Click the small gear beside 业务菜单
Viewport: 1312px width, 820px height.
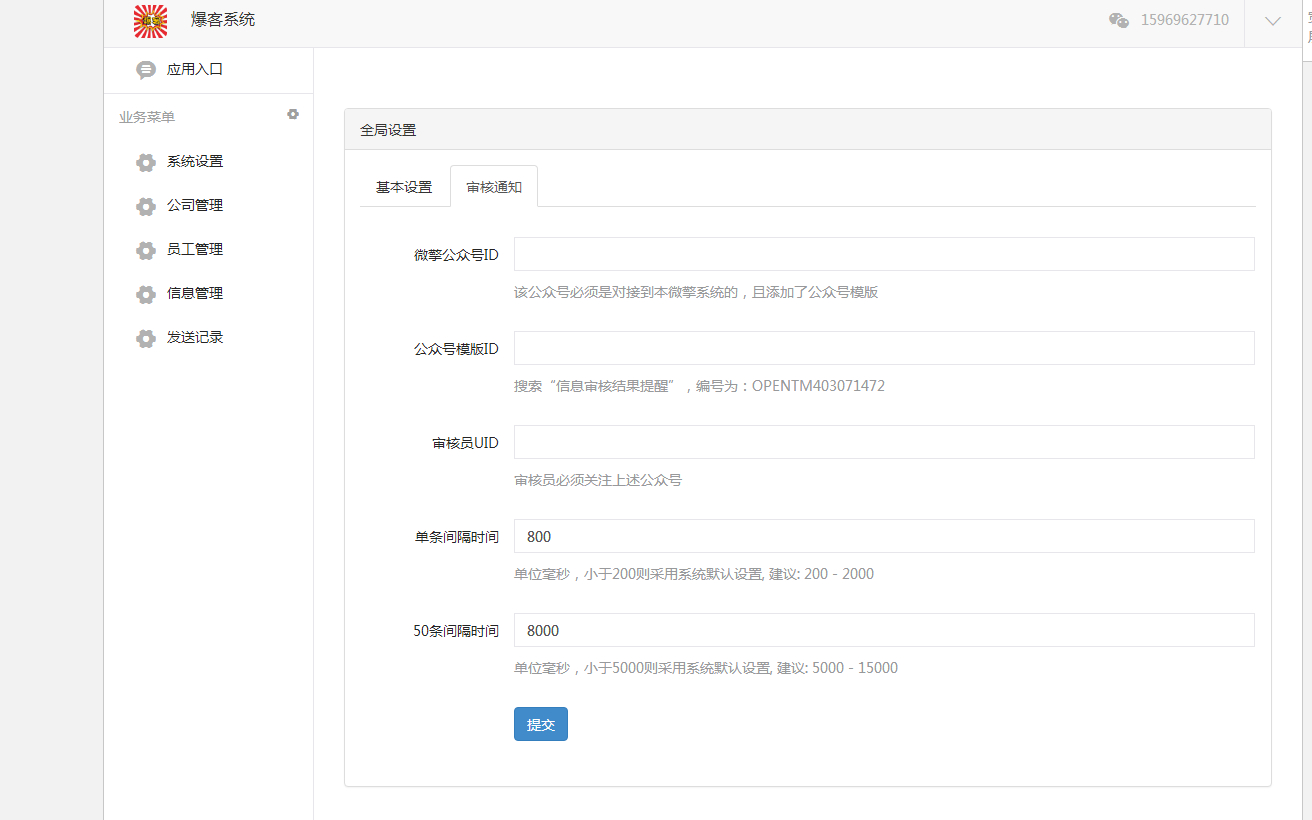pos(293,114)
